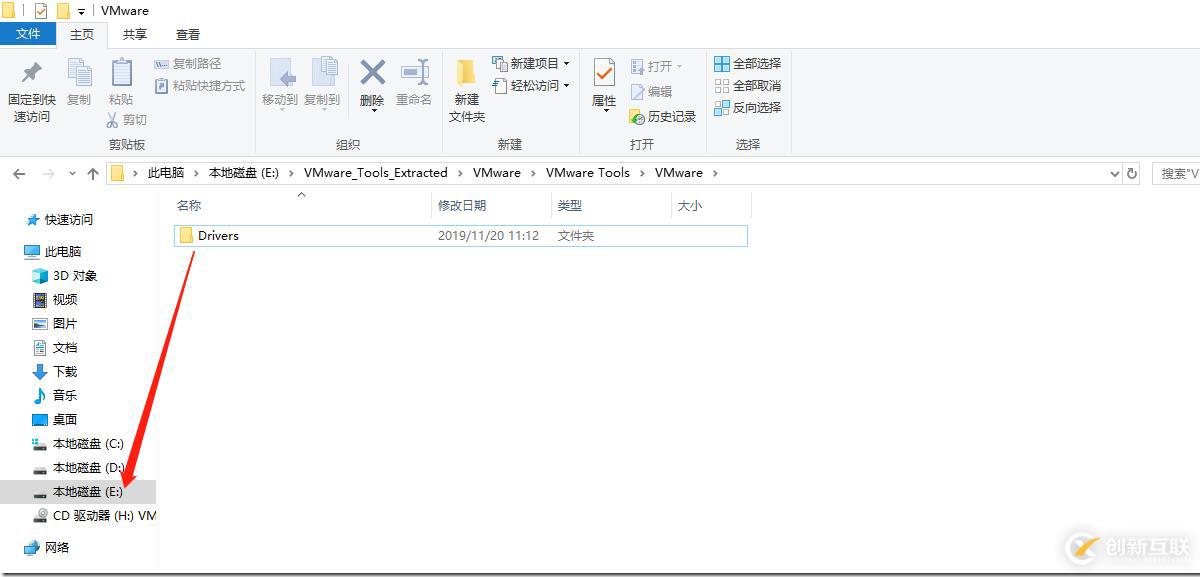1200x577 pixels.
Task: Switch to the 主页 home tab
Action: pos(82,34)
